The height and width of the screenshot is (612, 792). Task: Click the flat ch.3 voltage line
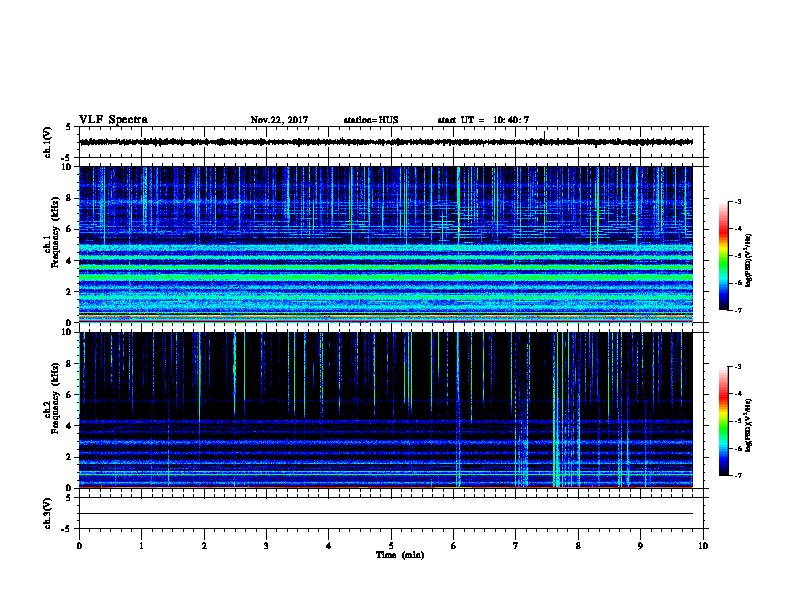pyautogui.click(x=386, y=514)
